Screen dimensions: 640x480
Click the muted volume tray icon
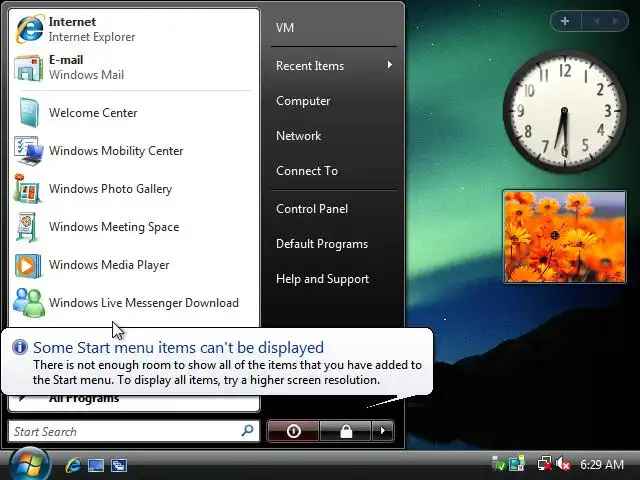click(562, 464)
